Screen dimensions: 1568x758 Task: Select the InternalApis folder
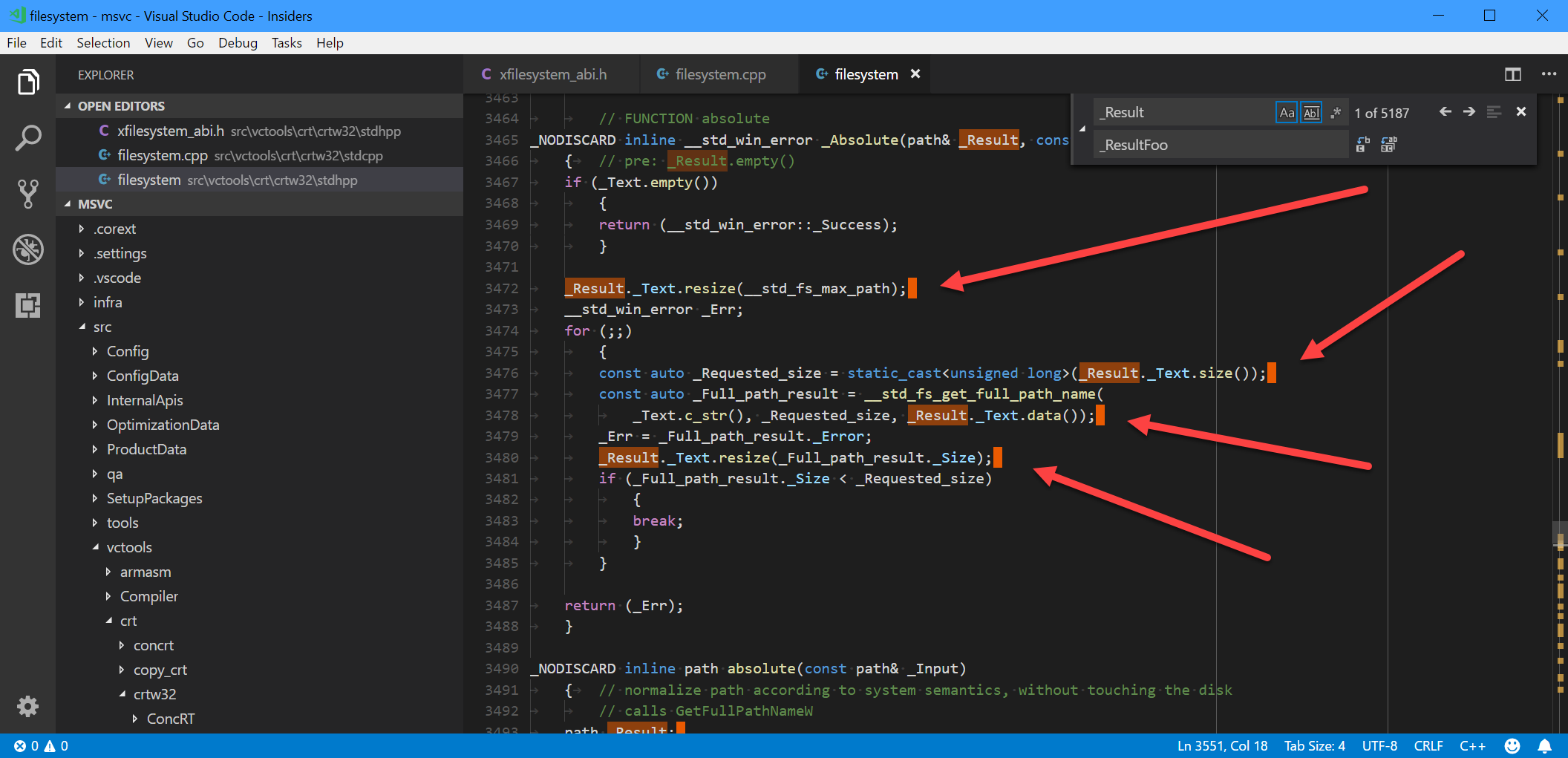[259, 400]
